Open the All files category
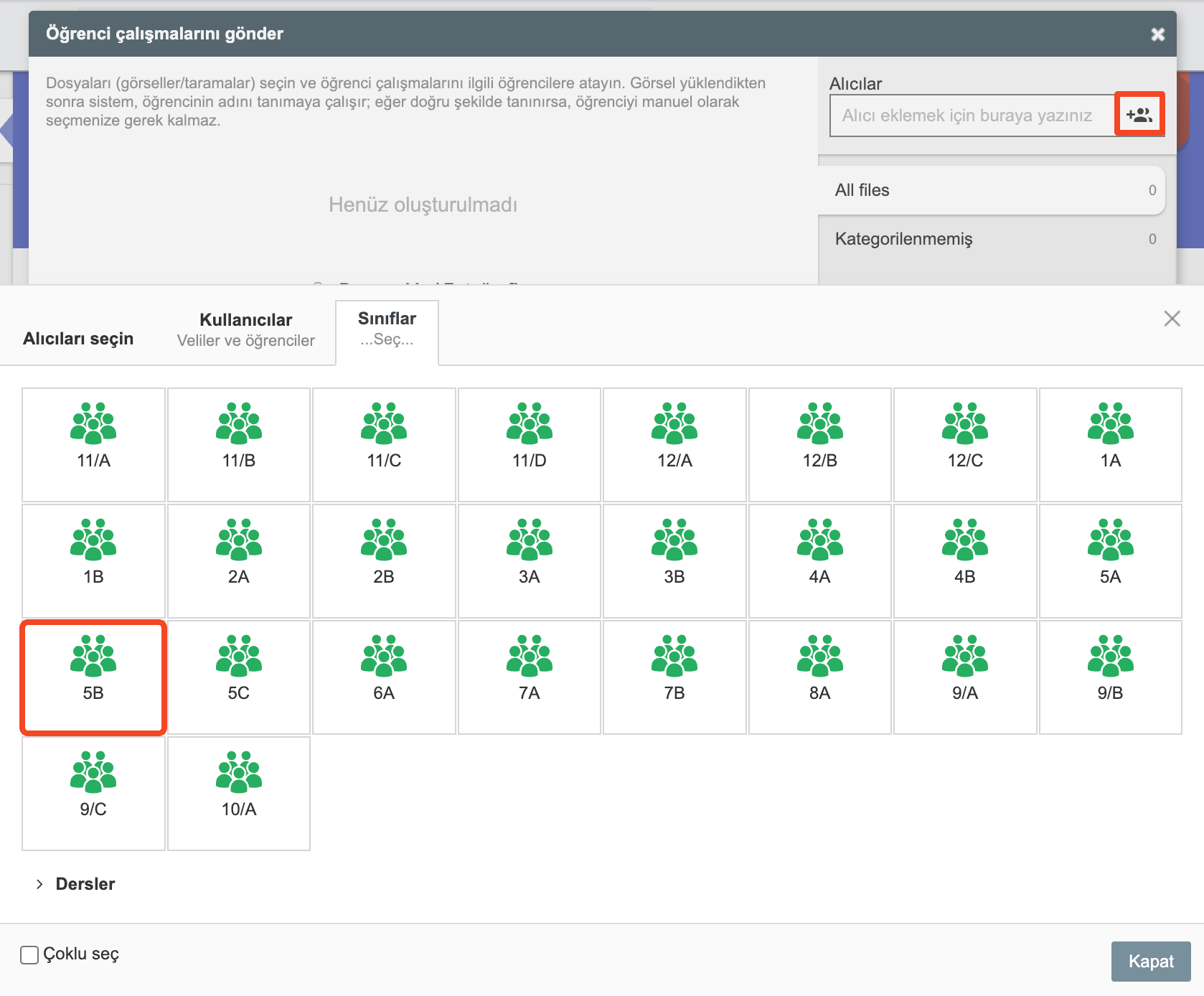1204x996 pixels. pos(991,190)
